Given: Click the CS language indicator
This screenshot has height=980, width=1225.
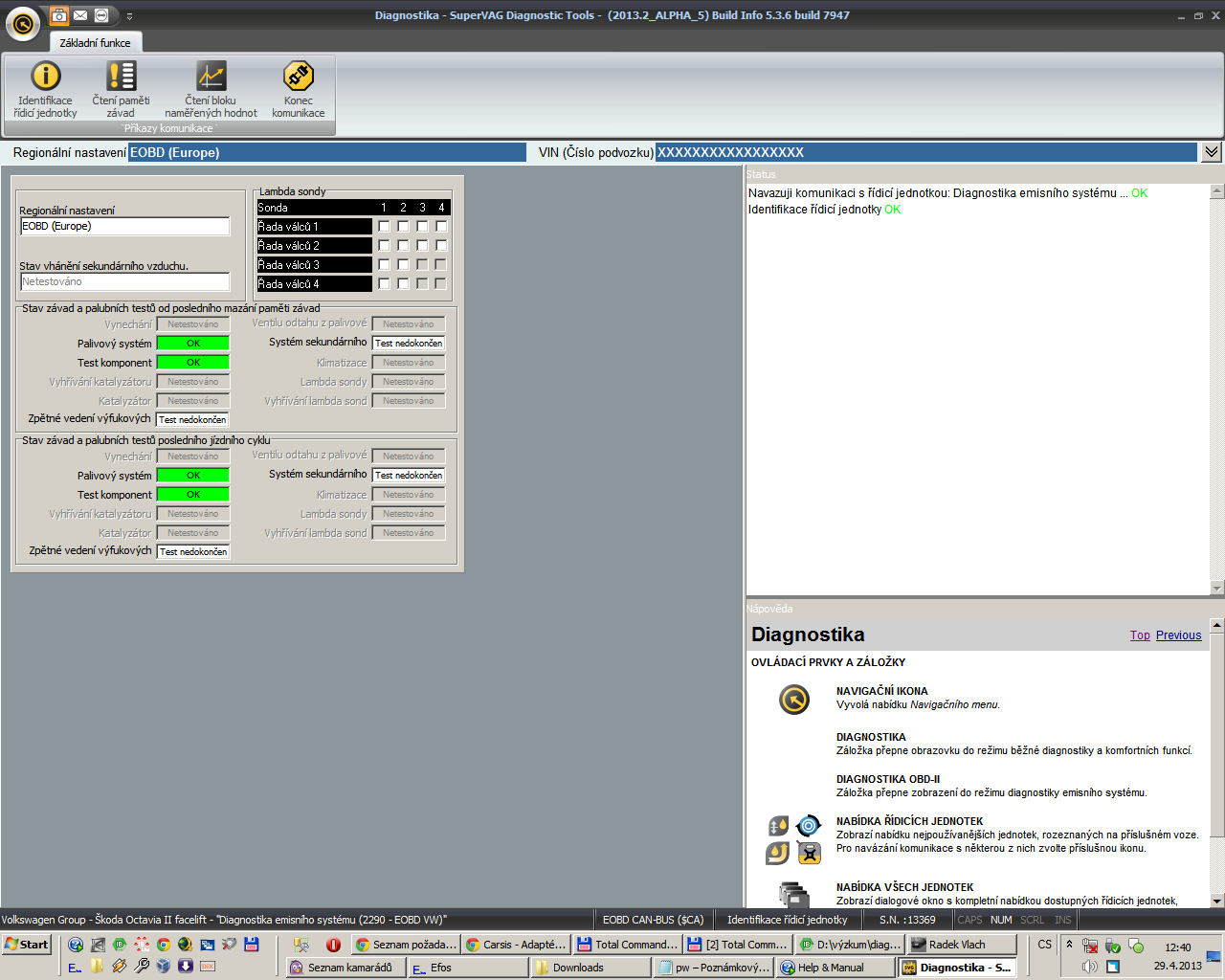Looking at the screenshot, I should tap(1045, 945).
